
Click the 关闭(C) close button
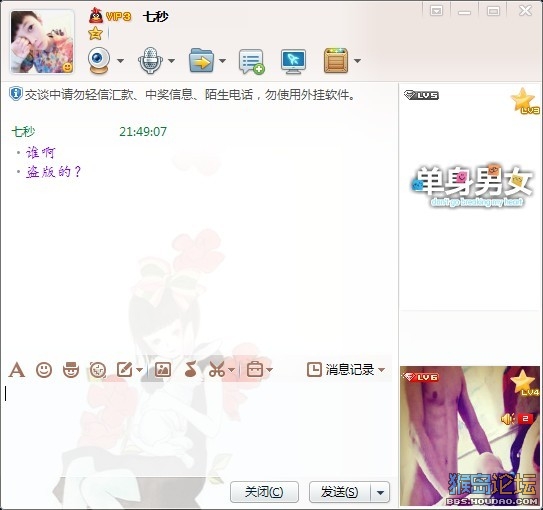pos(264,492)
